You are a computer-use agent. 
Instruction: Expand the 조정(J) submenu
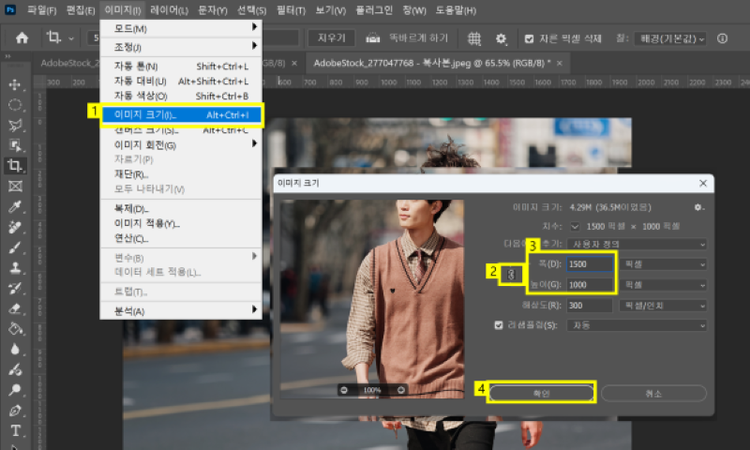point(181,47)
